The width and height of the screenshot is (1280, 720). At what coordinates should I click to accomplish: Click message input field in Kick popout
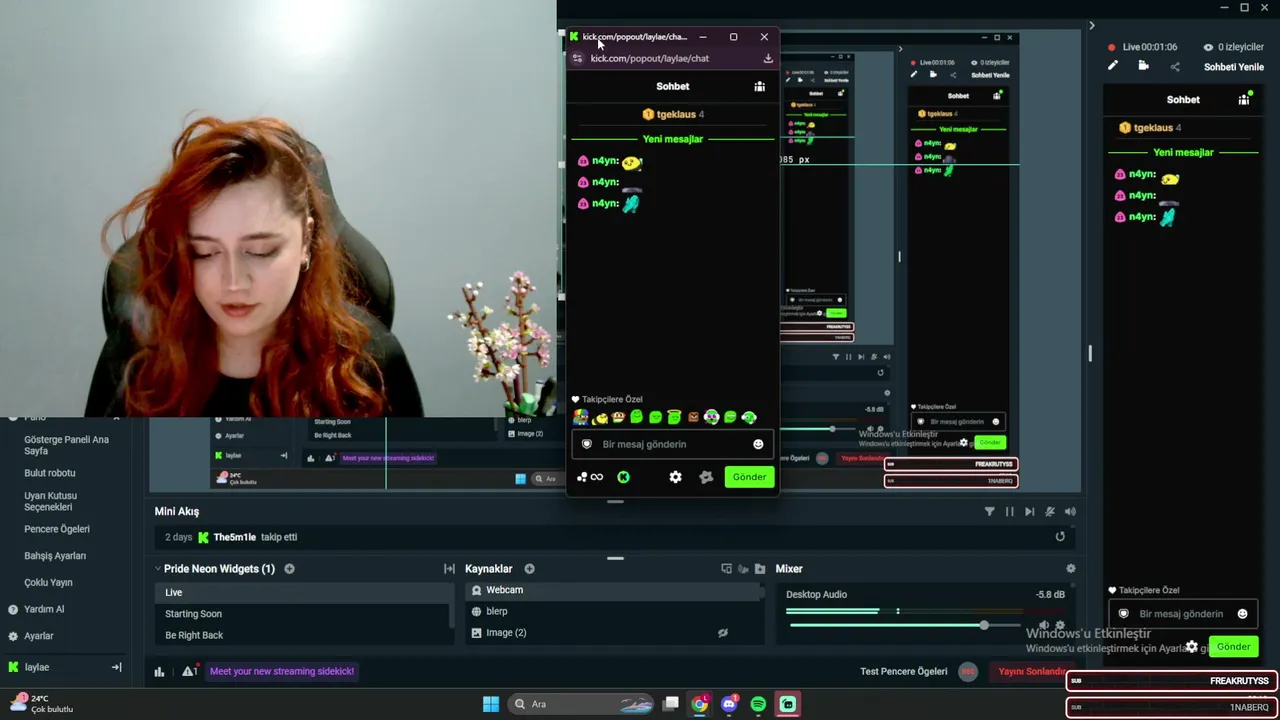[672, 444]
